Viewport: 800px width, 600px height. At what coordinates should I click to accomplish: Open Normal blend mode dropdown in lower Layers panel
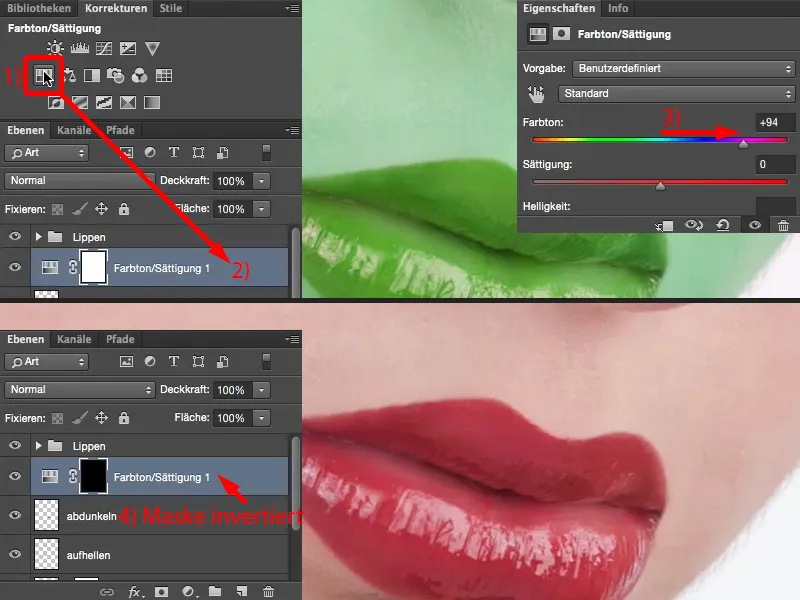click(x=80, y=390)
